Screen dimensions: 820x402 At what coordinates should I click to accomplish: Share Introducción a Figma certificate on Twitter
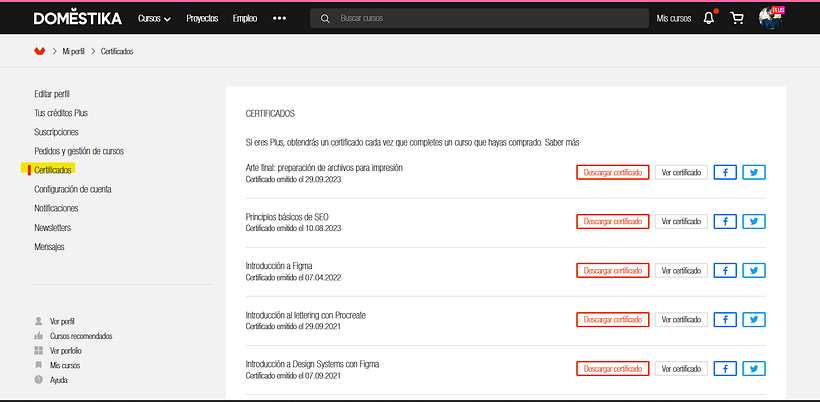pos(754,270)
